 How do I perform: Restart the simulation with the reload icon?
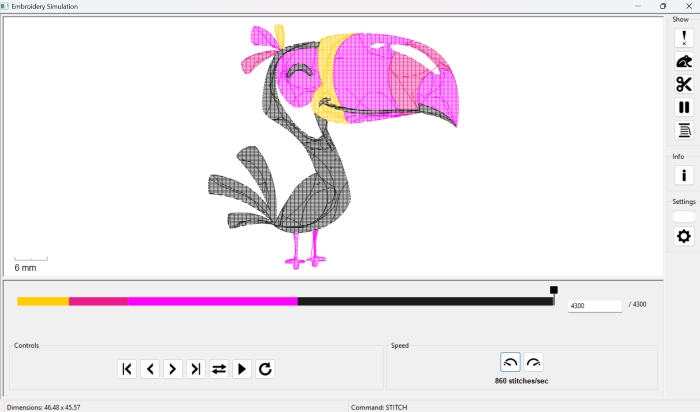click(265, 369)
